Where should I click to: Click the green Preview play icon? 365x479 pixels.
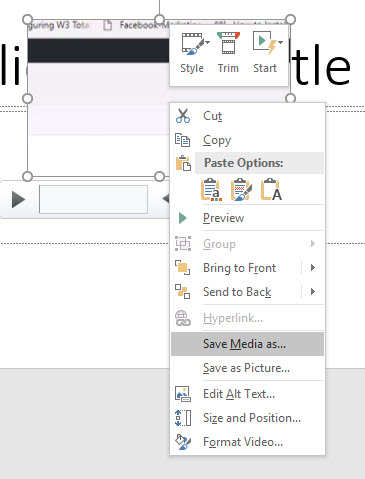(183, 218)
